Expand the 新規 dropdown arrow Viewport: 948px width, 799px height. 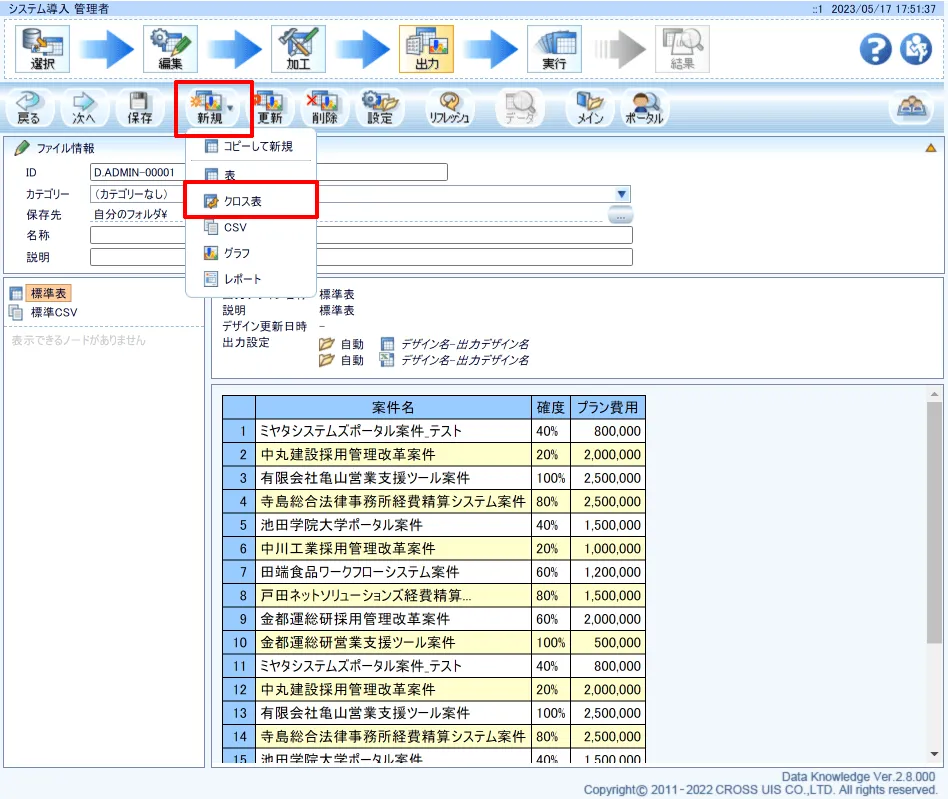[x=230, y=106]
